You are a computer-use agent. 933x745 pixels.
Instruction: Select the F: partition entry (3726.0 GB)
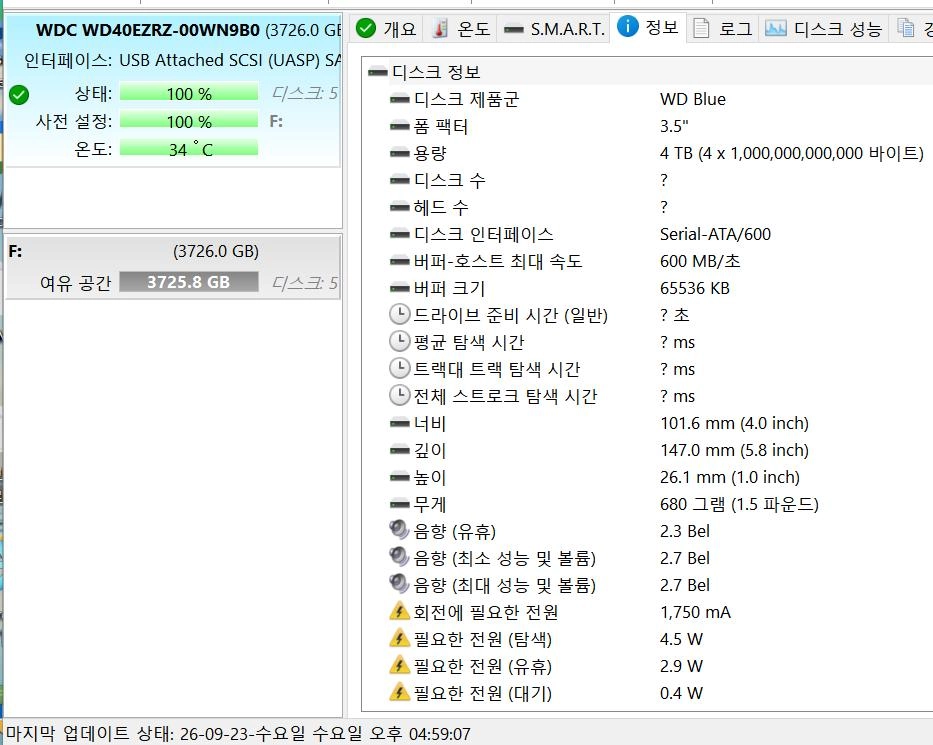(173, 267)
